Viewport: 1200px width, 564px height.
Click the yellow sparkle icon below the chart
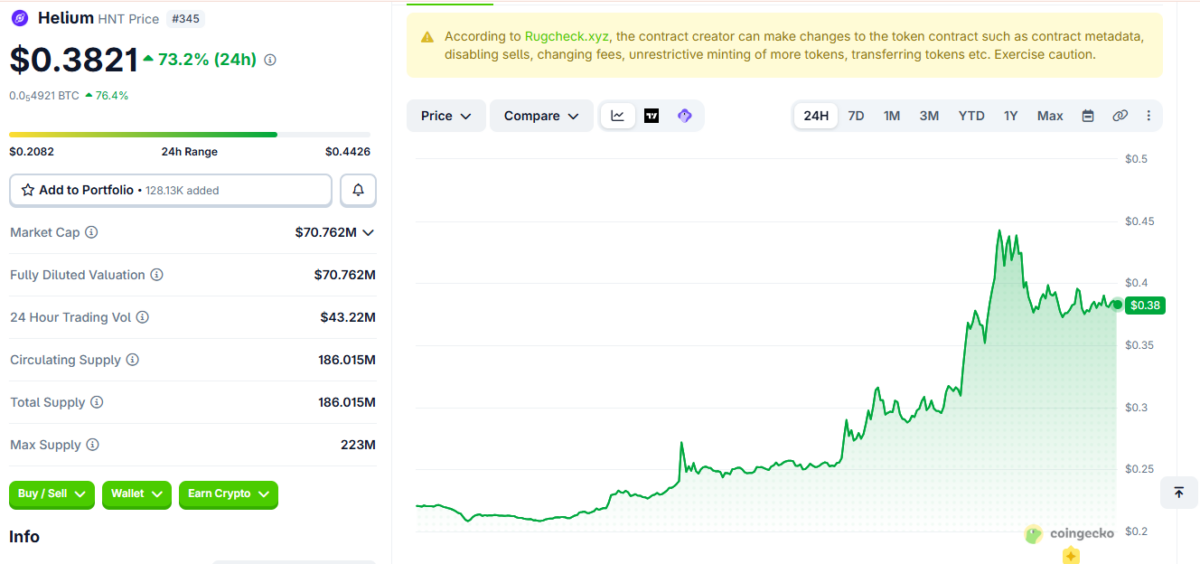coord(1071,556)
